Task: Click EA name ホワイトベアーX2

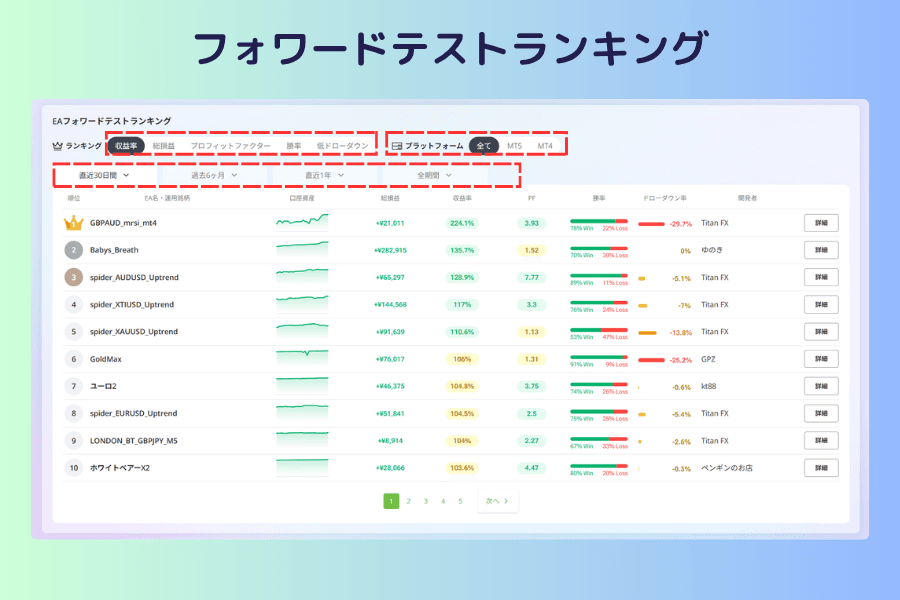Action: coord(120,468)
